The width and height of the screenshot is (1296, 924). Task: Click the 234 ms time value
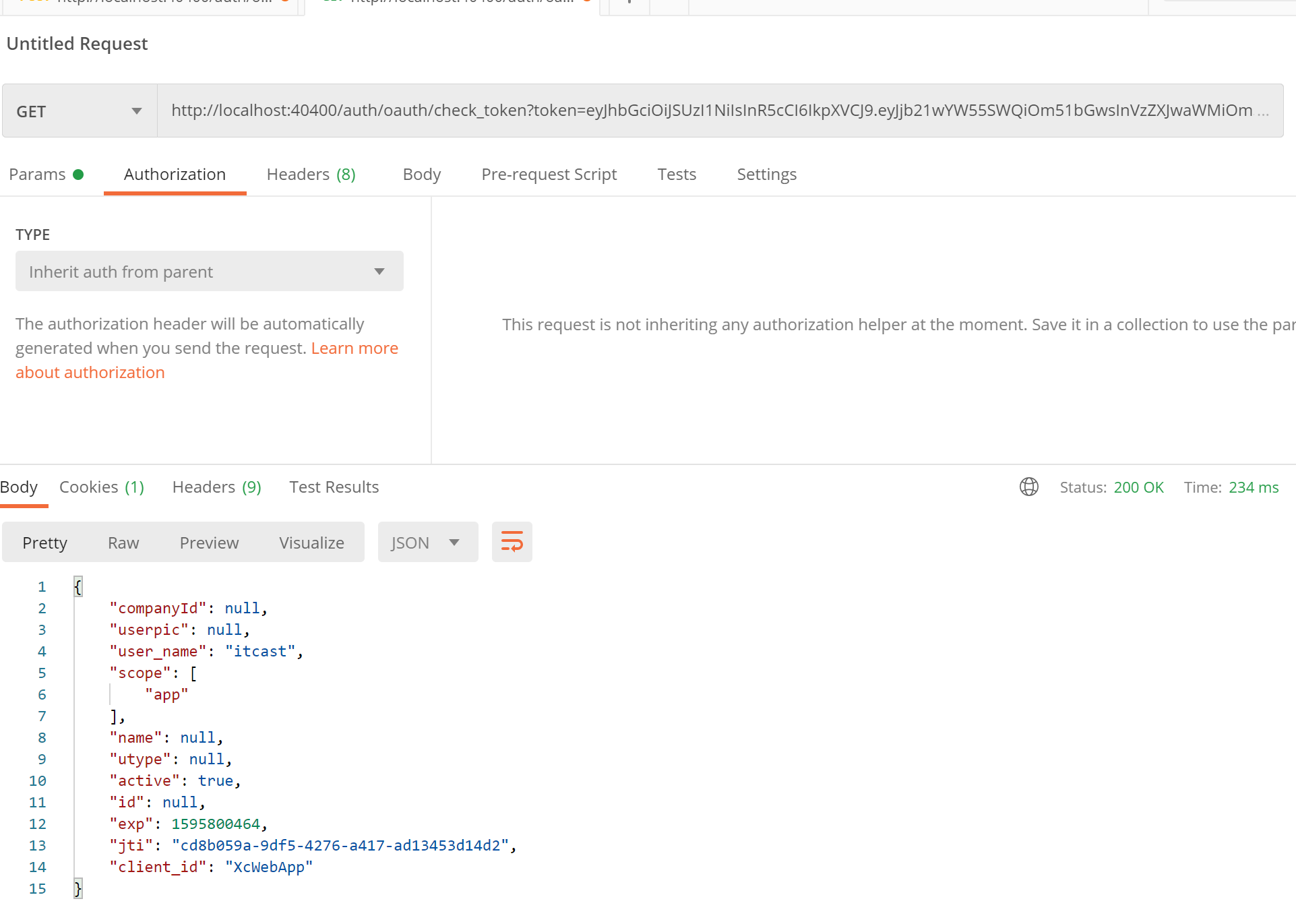[x=1254, y=487]
